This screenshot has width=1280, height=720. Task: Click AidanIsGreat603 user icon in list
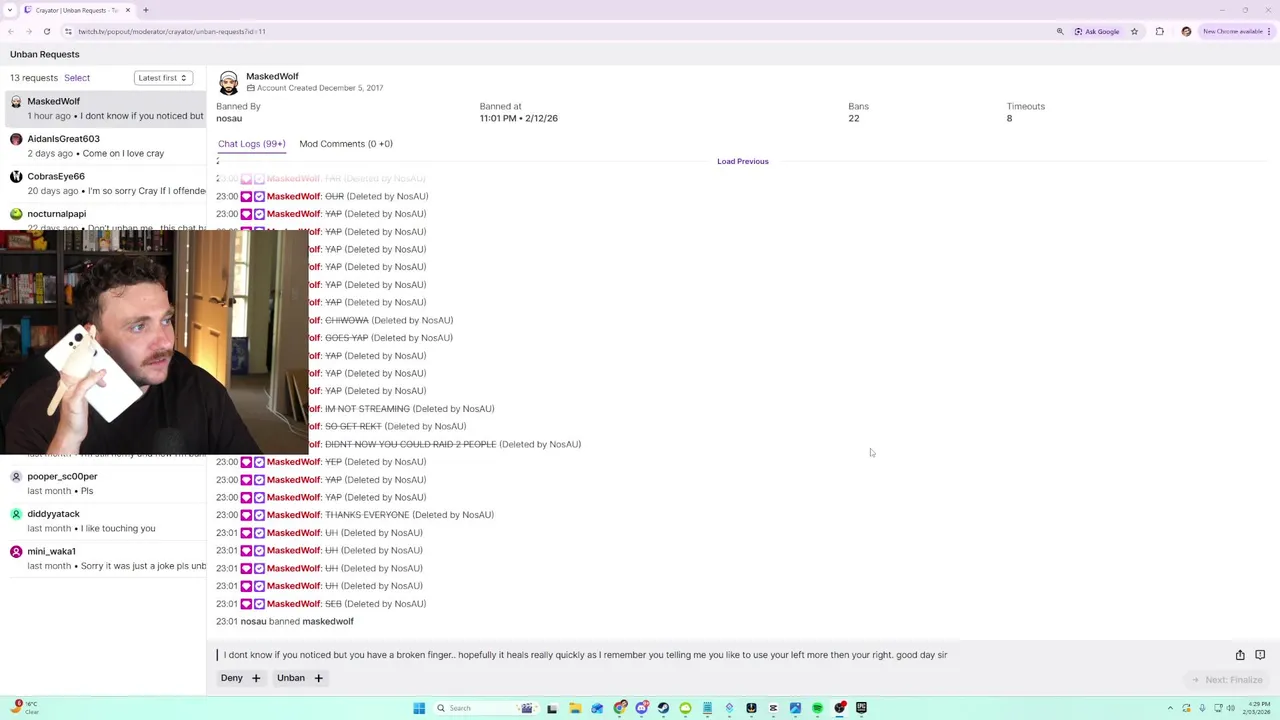(16, 139)
